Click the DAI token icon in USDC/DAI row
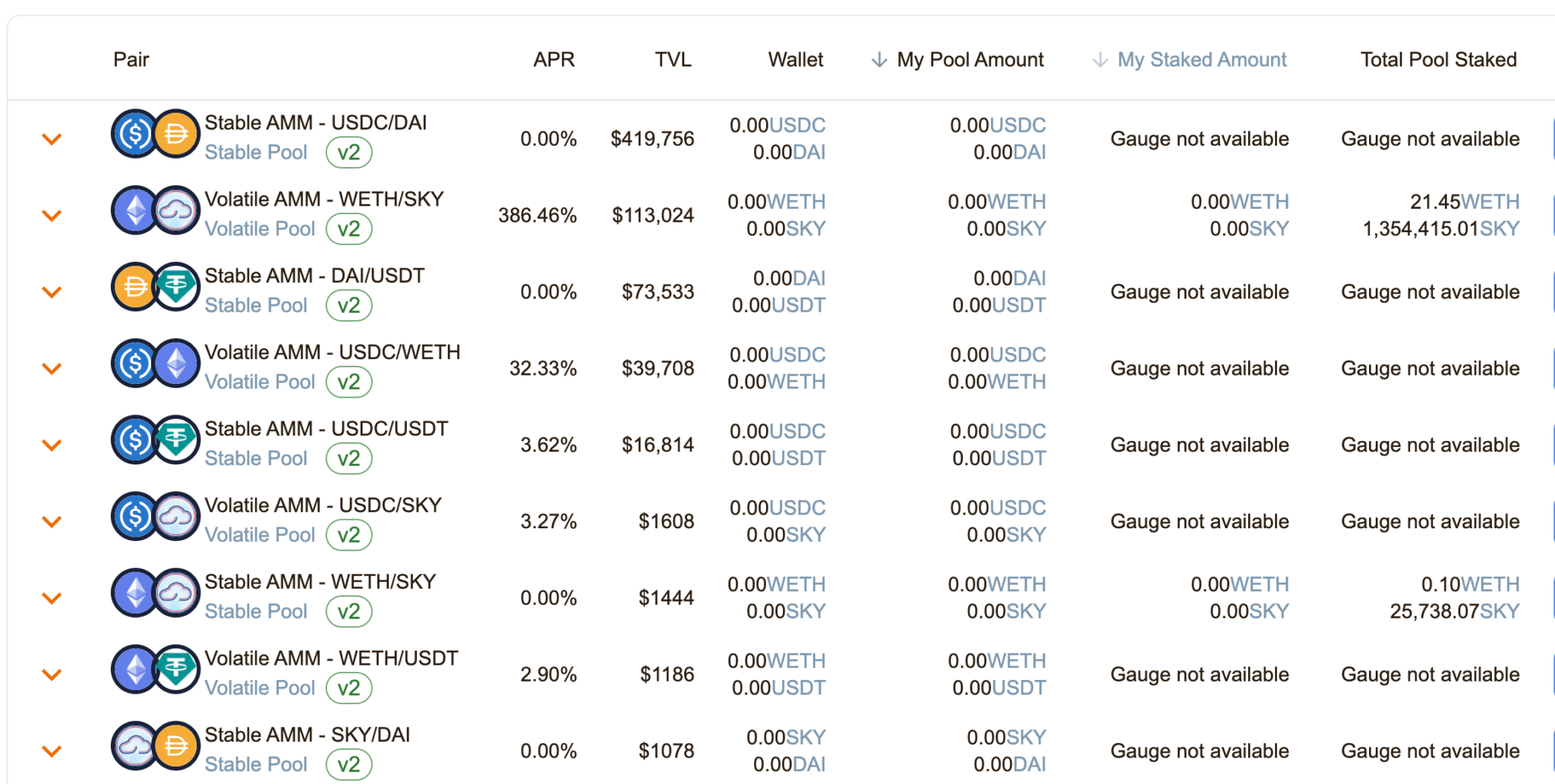The image size is (1555, 784). click(176, 134)
